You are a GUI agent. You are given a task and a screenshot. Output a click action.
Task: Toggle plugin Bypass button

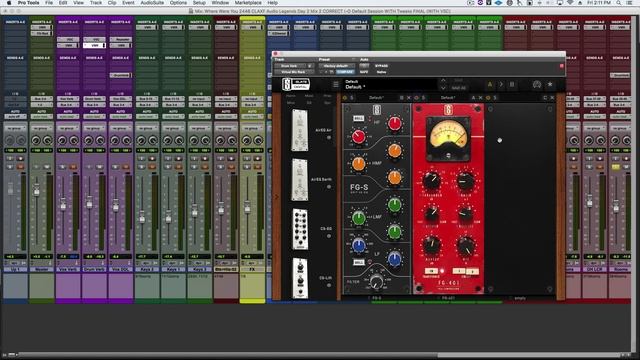(381, 66)
